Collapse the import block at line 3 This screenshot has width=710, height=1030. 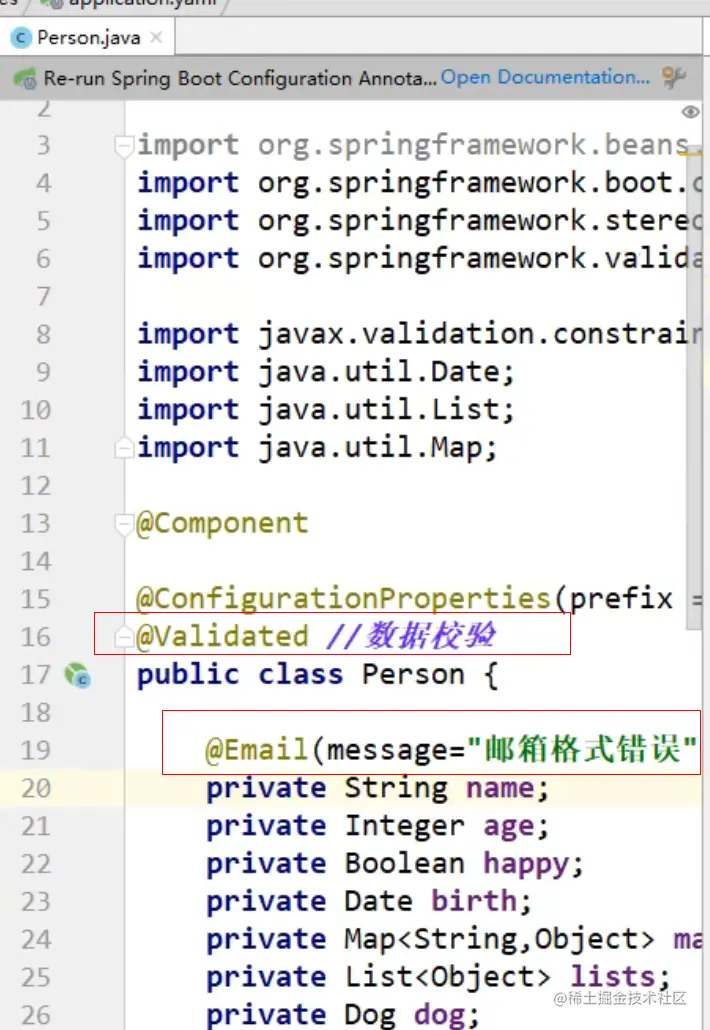pyautogui.click(x=125, y=146)
